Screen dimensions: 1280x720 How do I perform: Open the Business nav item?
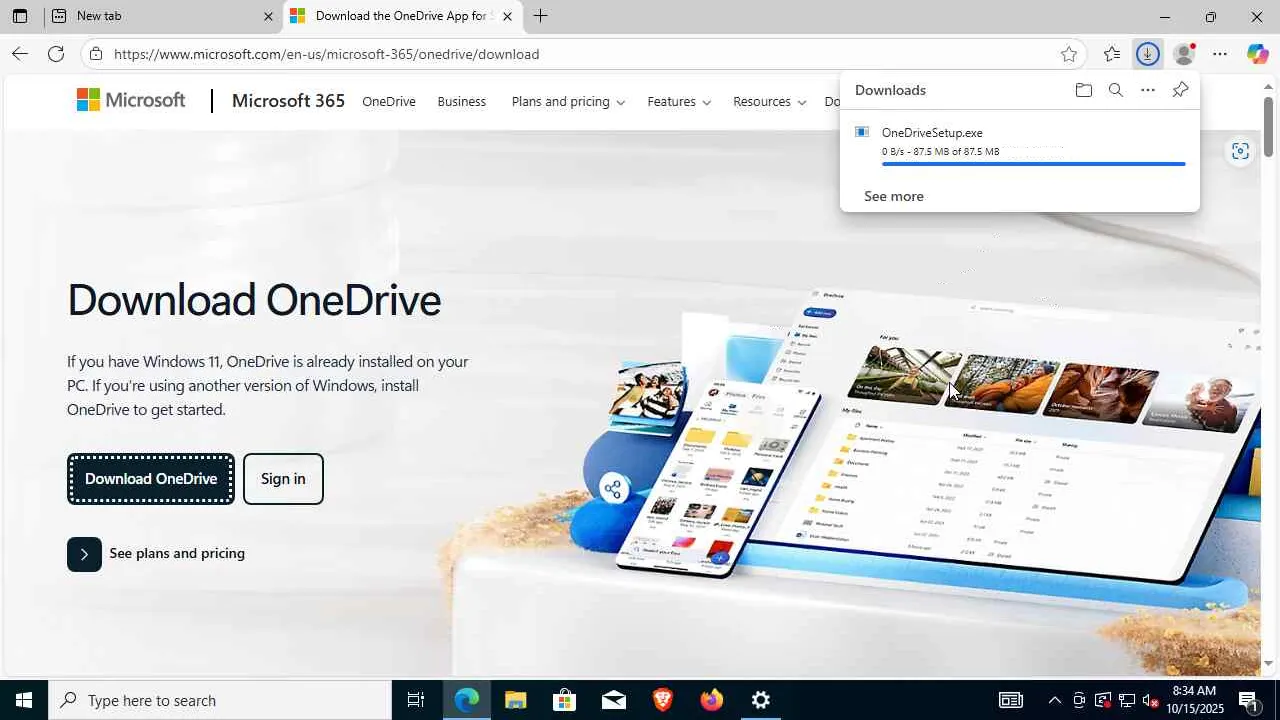(461, 101)
